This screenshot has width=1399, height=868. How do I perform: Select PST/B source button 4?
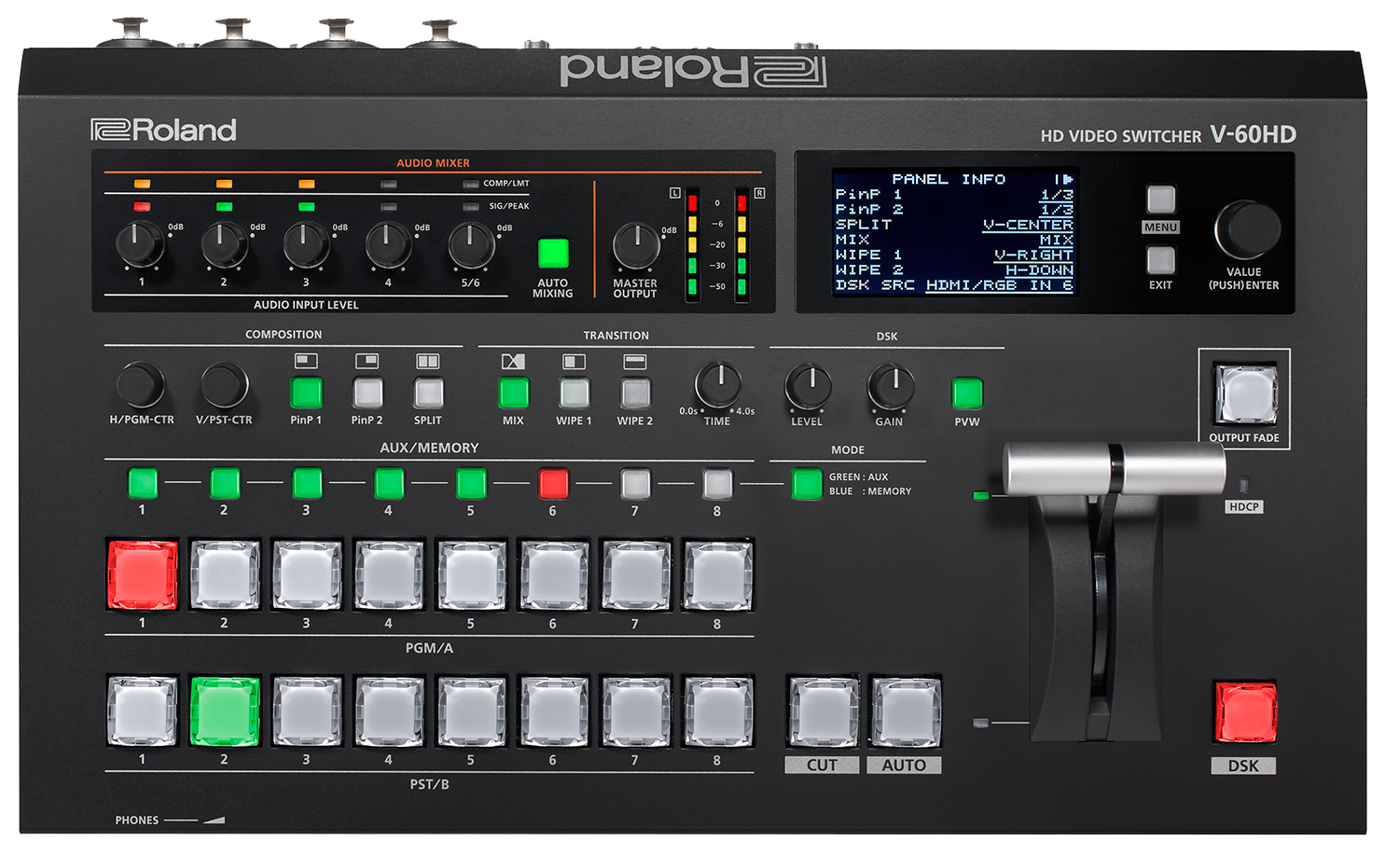389,711
